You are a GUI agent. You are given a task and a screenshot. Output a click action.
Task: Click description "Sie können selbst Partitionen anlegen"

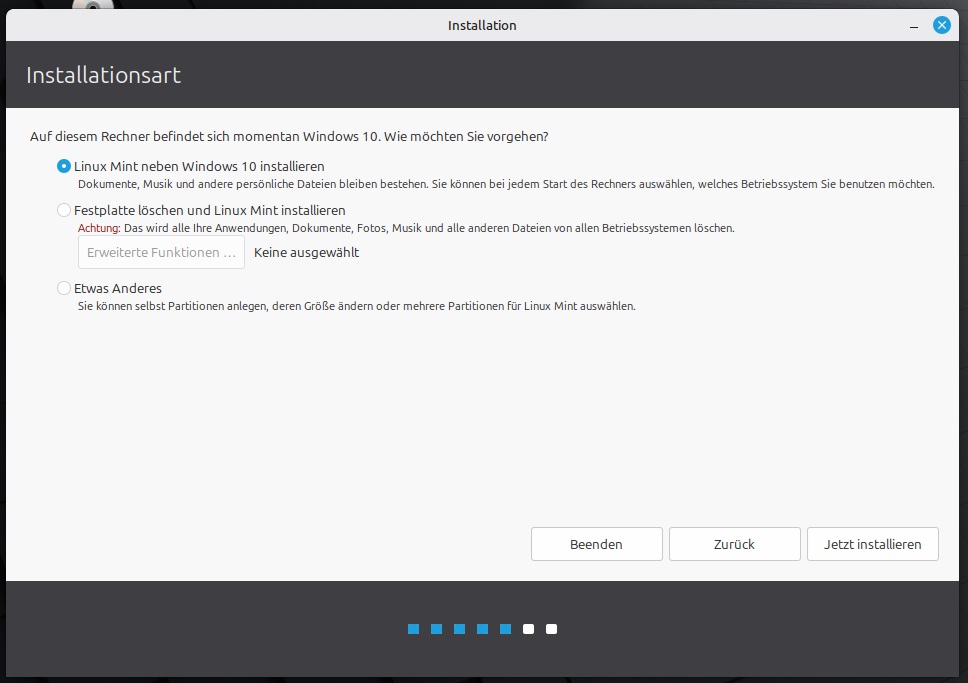coord(356,306)
